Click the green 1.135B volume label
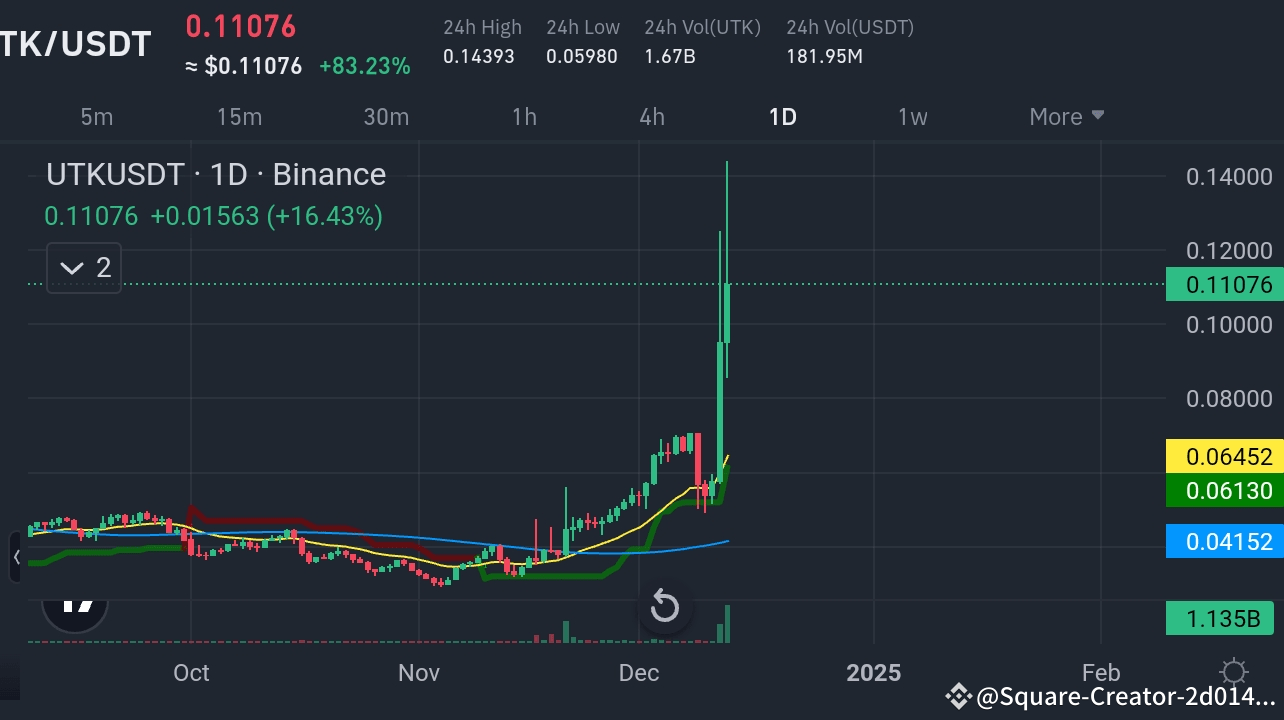 point(1219,618)
